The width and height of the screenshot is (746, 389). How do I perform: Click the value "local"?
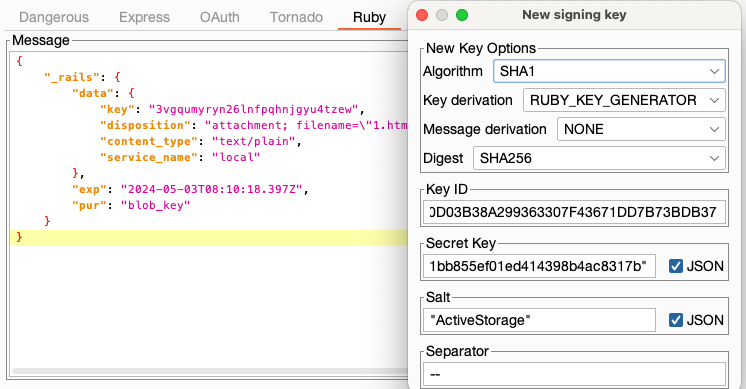point(236,157)
